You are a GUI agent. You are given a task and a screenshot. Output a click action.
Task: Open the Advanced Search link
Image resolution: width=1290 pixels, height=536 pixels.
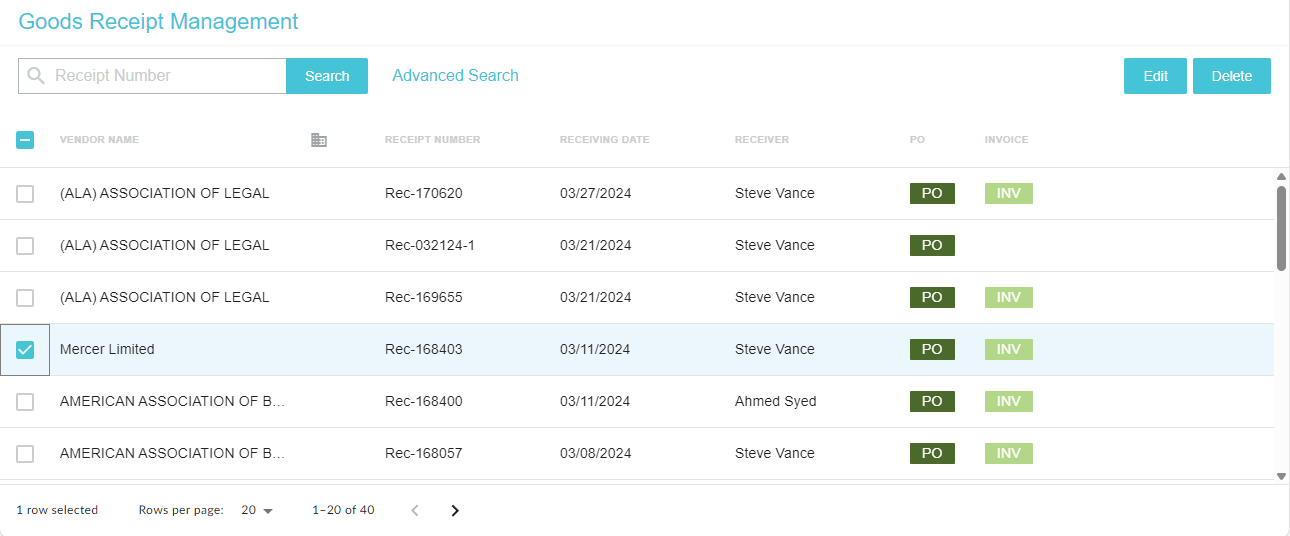(455, 76)
